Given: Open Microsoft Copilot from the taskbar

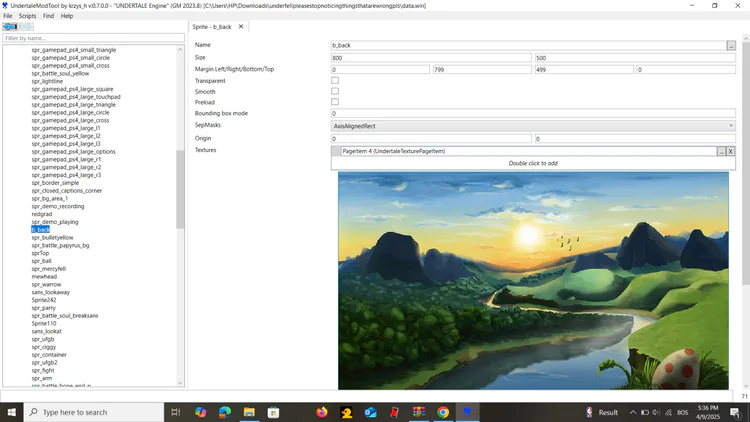Looking at the screenshot, I should pos(200,412).
